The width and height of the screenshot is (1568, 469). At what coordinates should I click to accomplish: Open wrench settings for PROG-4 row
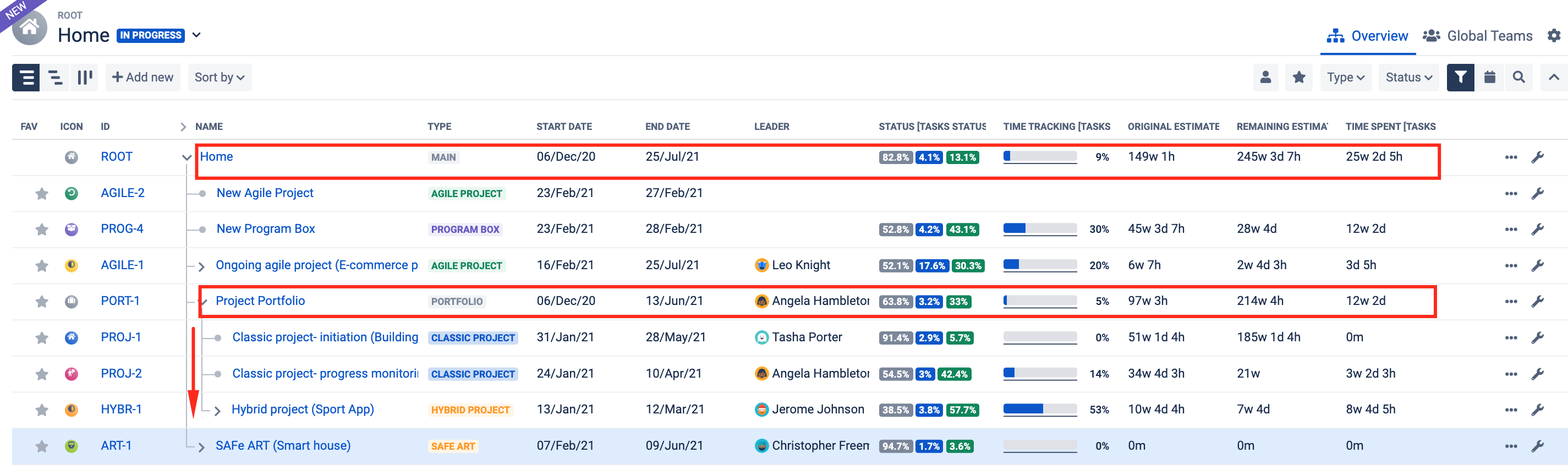coord(1538,229)
